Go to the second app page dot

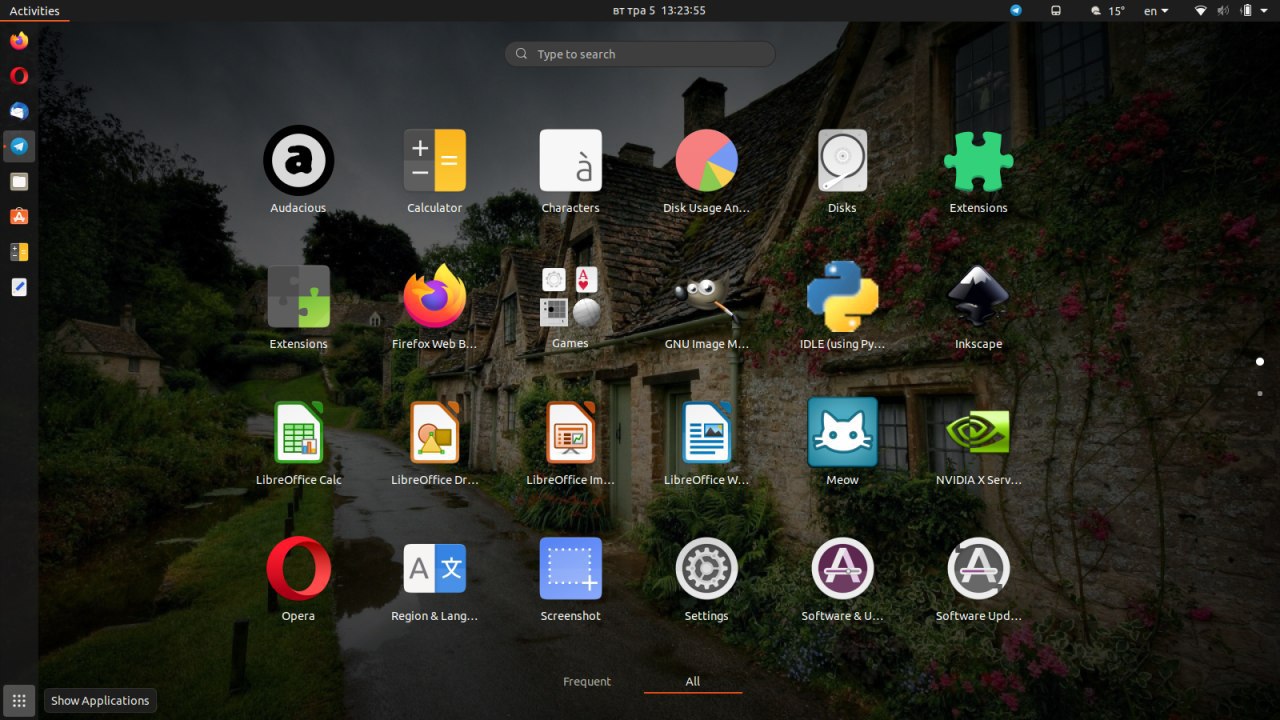pyautogui.click(x=1260, y=393)
